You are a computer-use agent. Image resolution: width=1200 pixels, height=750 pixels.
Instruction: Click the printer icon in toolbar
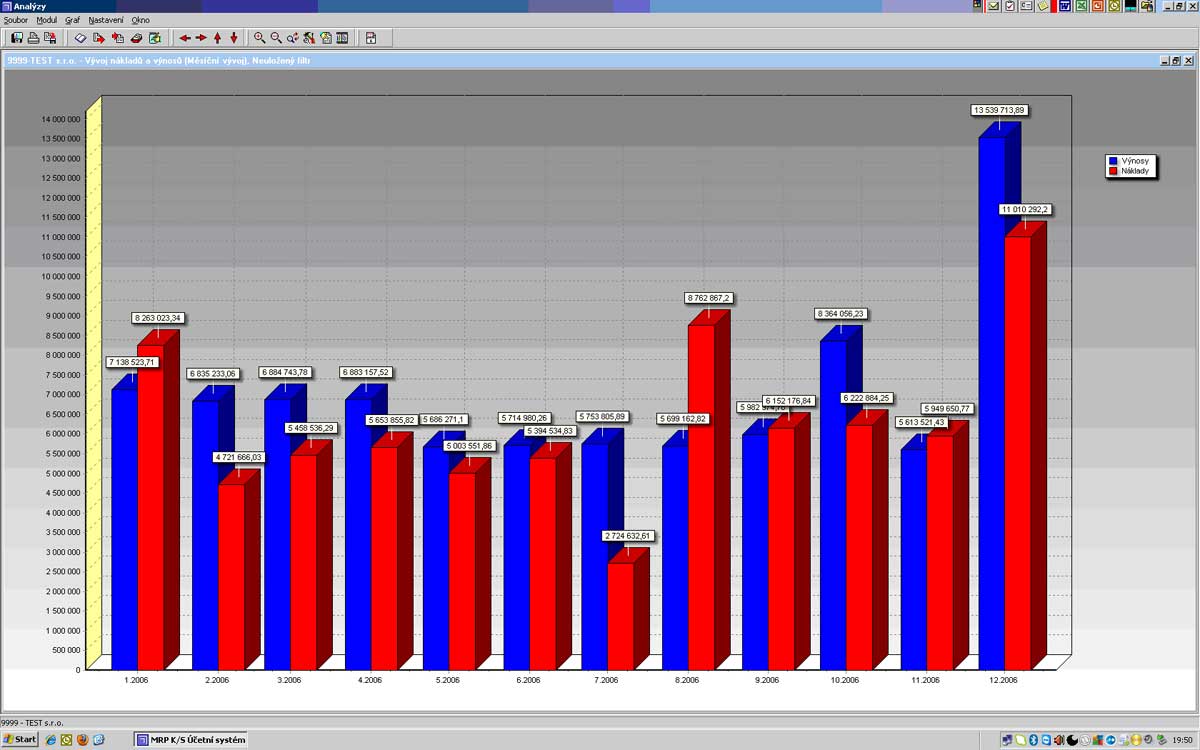(x=33, y=38)
